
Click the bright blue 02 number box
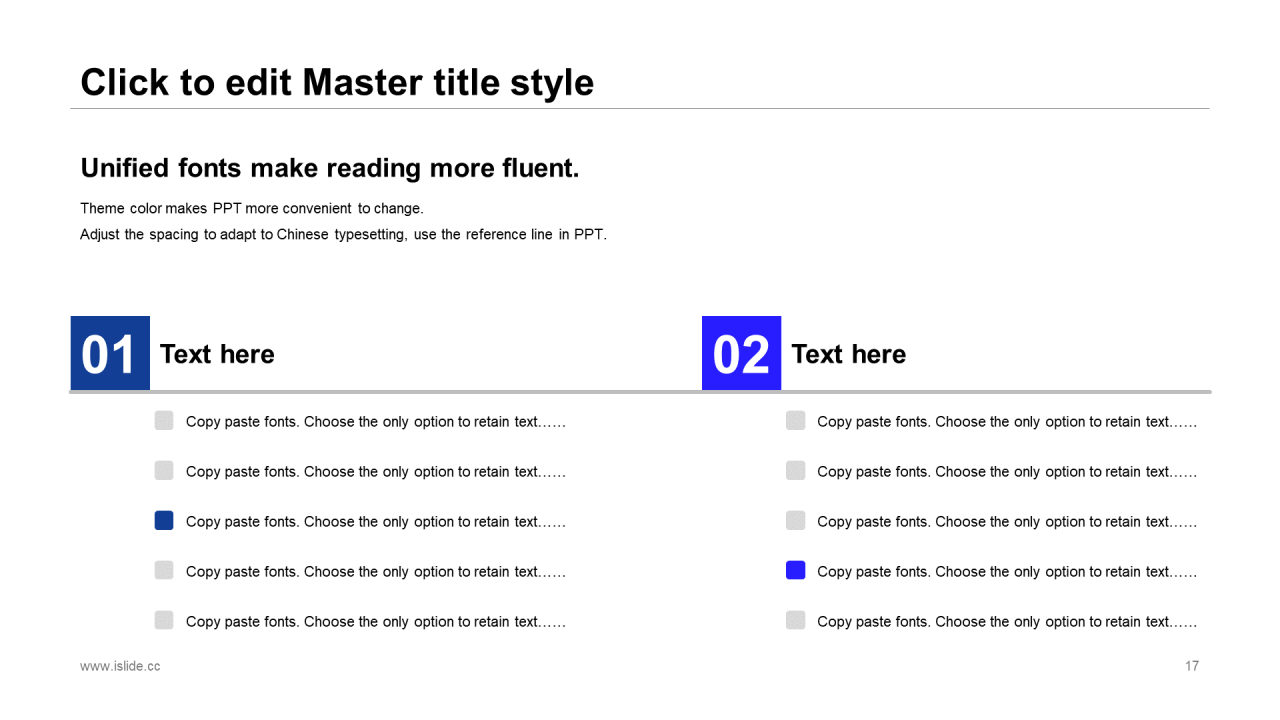pyautogui.click(x=741, y=353)
